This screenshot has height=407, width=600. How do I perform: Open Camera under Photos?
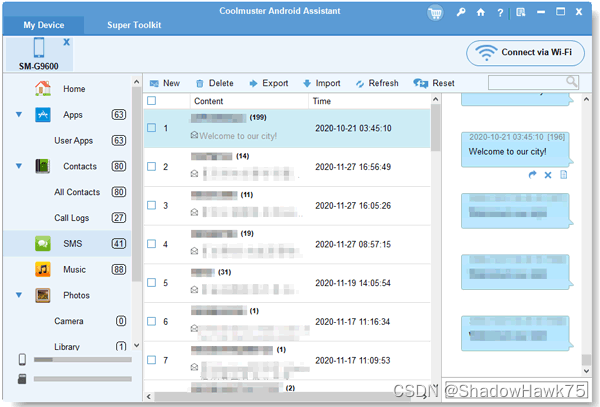68,321
